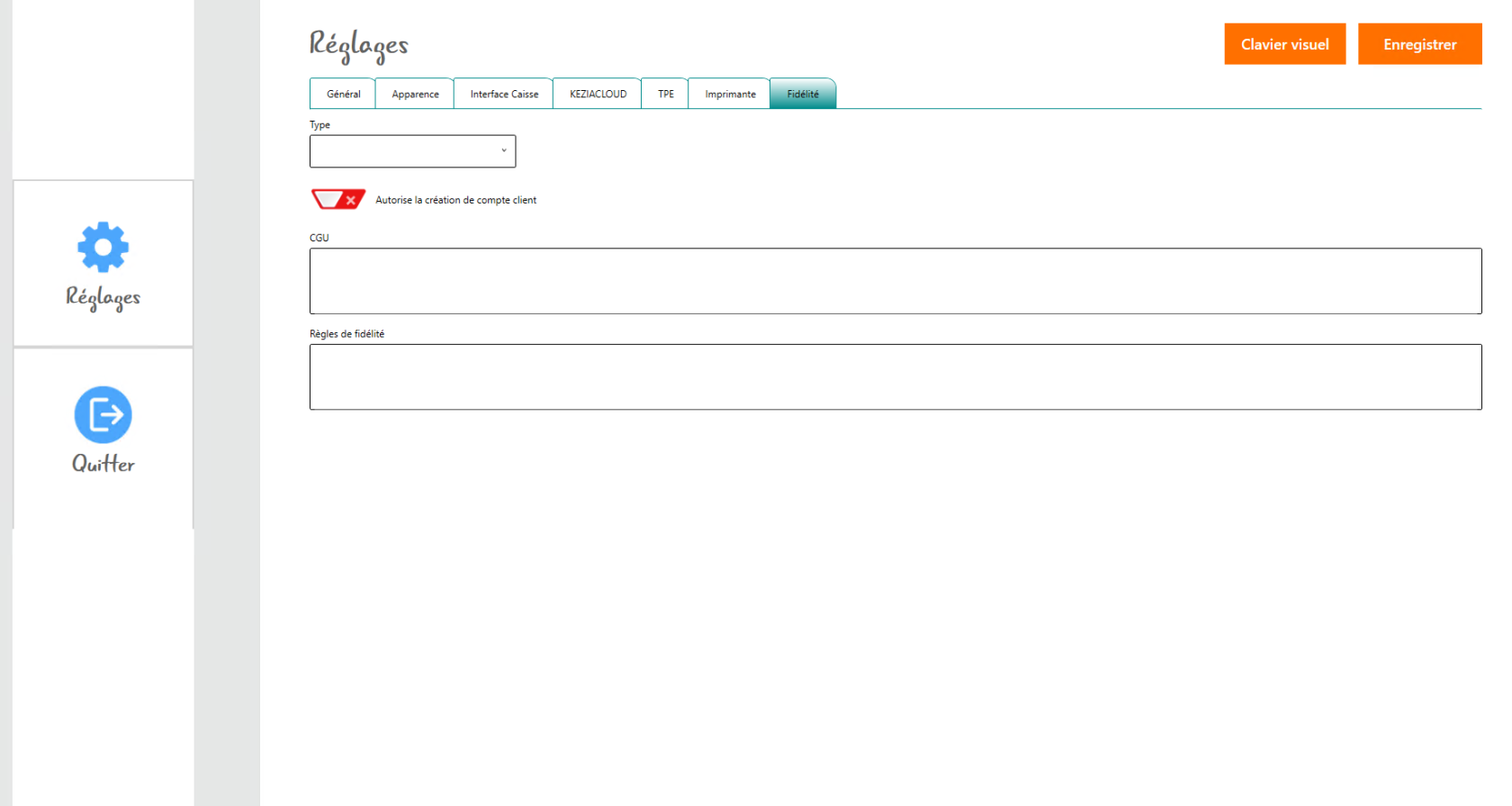Click the blue Réglages gear icon
This screenshot has width=1512, height=806.
(x=103, y=247)
